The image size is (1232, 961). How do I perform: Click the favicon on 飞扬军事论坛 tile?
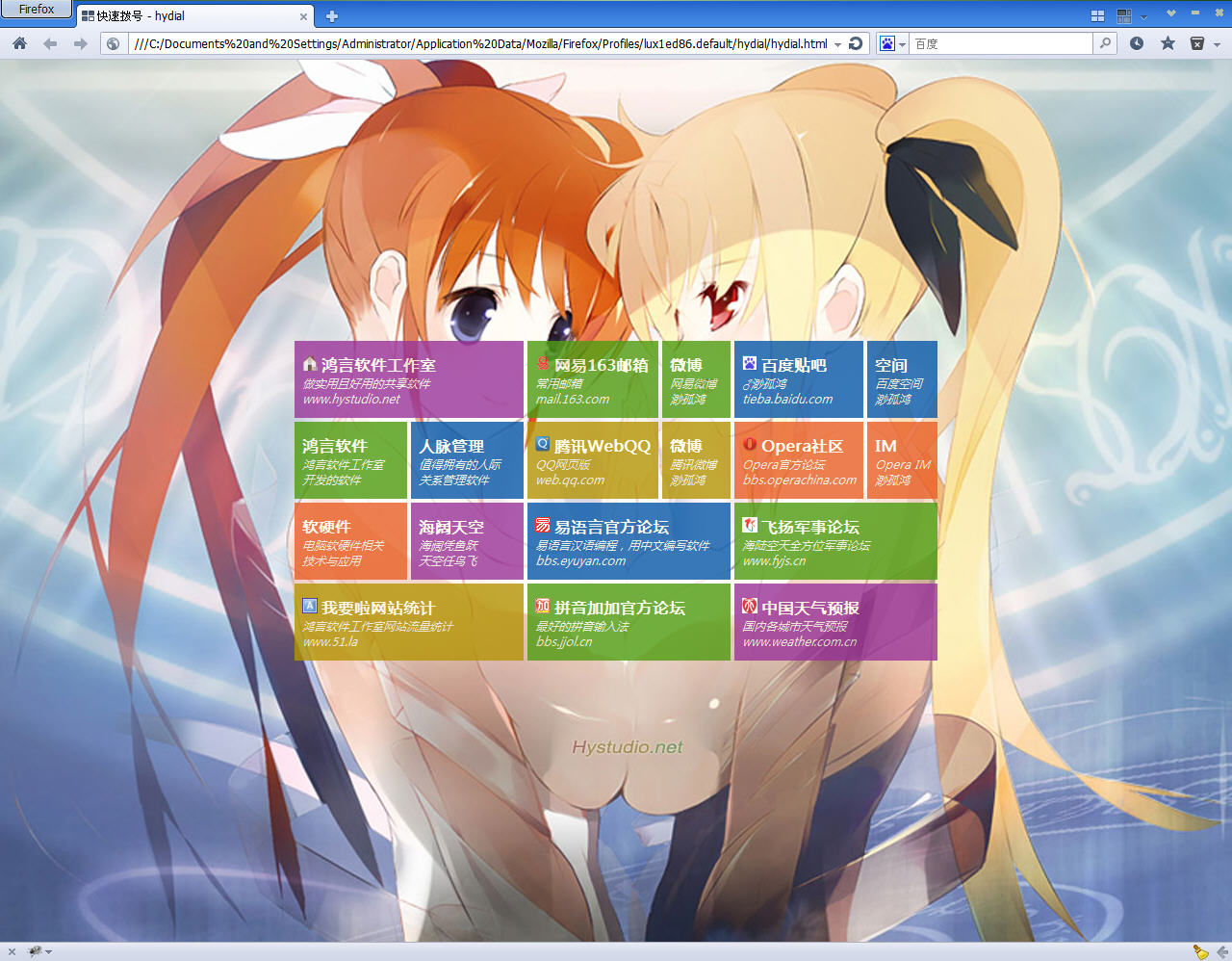coord(750,526)
